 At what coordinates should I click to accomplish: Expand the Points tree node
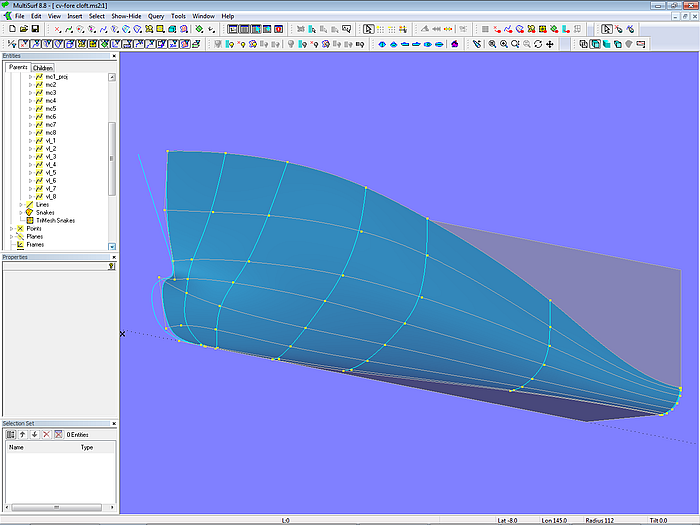pos(12,229)
